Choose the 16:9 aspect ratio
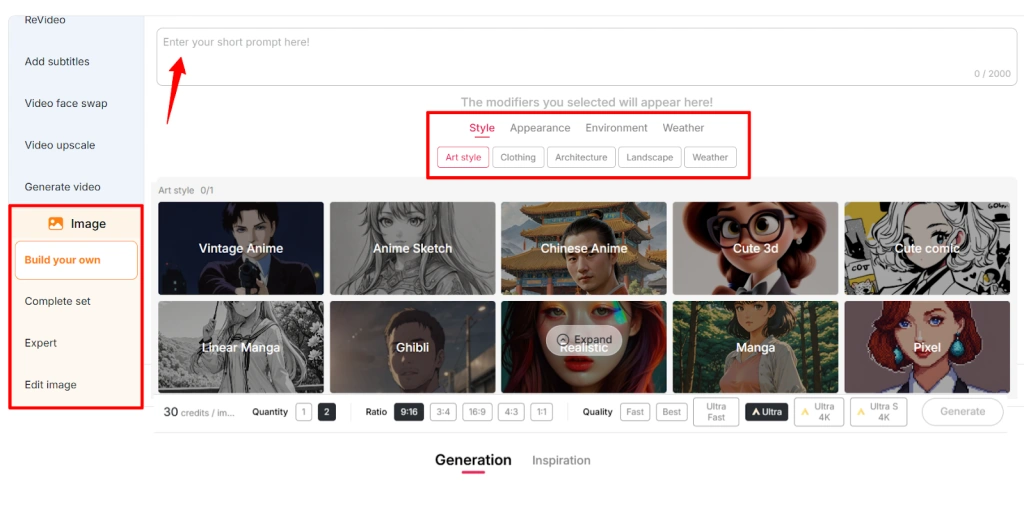Viewport: 1024px width, 506px height. pos(477,412)
